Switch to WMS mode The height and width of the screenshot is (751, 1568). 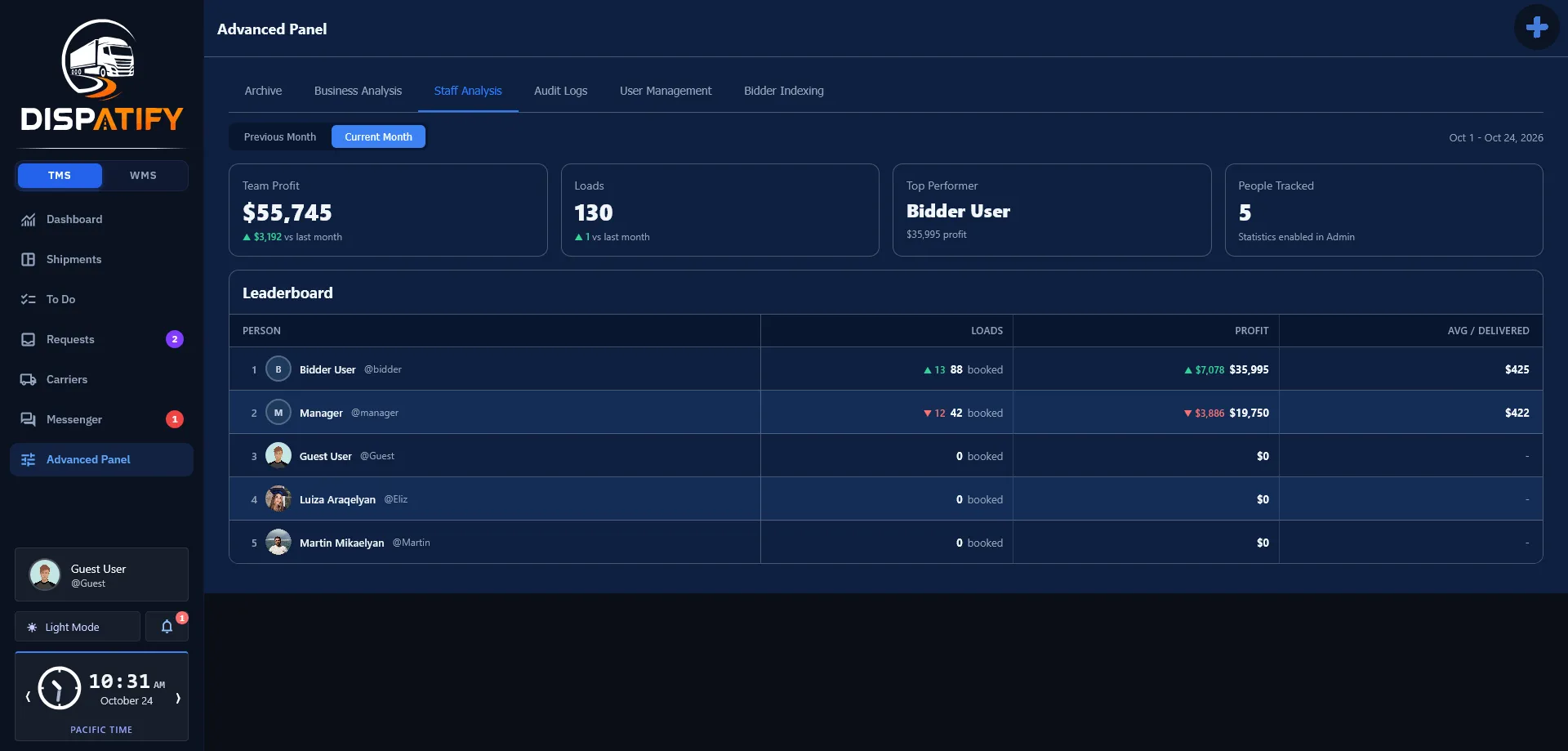coord(143,176)
